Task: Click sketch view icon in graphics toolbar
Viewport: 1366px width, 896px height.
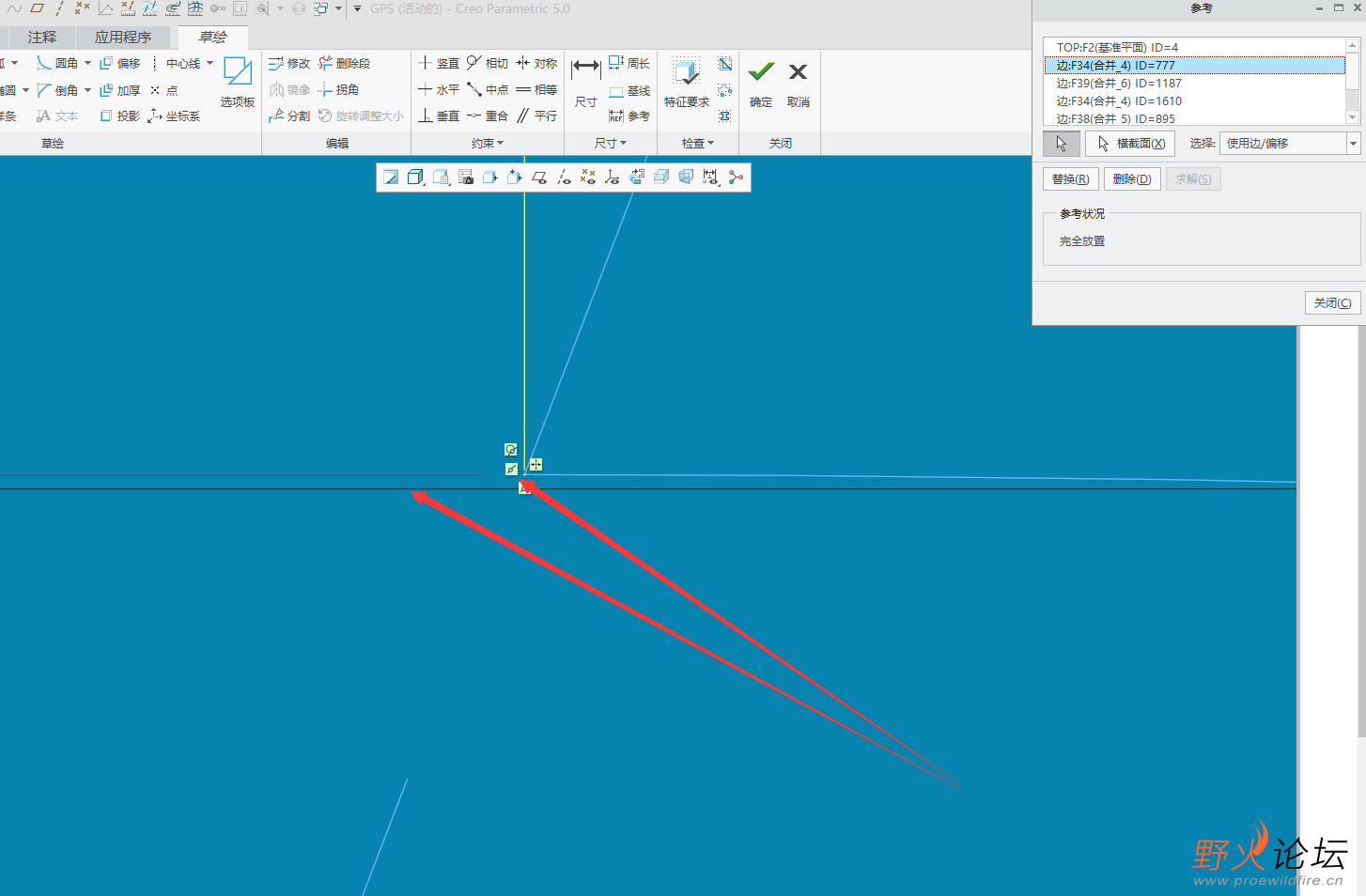Action: point(391,178)
